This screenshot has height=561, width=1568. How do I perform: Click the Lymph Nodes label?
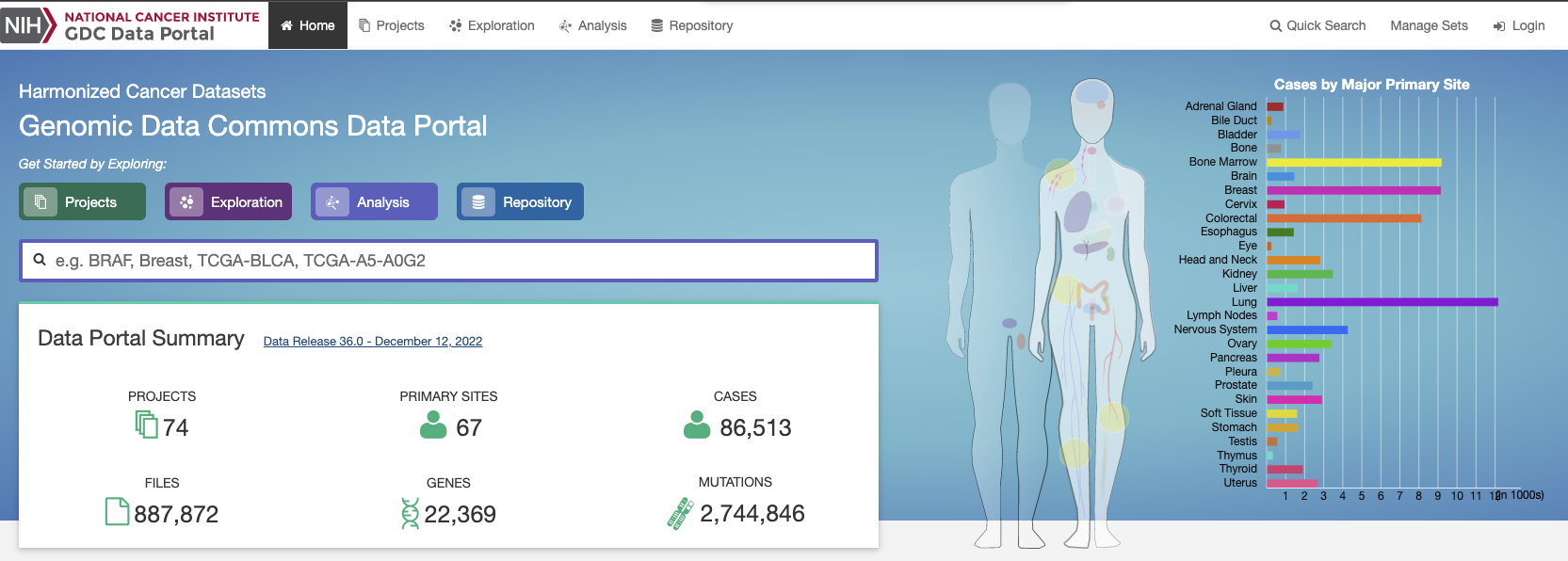pos(1221,315)
